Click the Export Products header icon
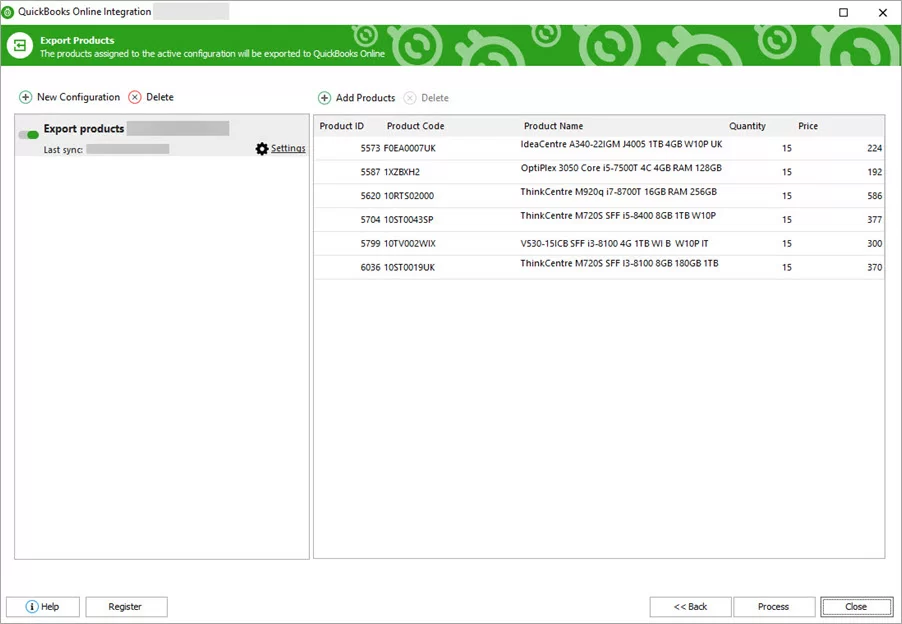The image size is (902, 624). click(x=20, y=45)
